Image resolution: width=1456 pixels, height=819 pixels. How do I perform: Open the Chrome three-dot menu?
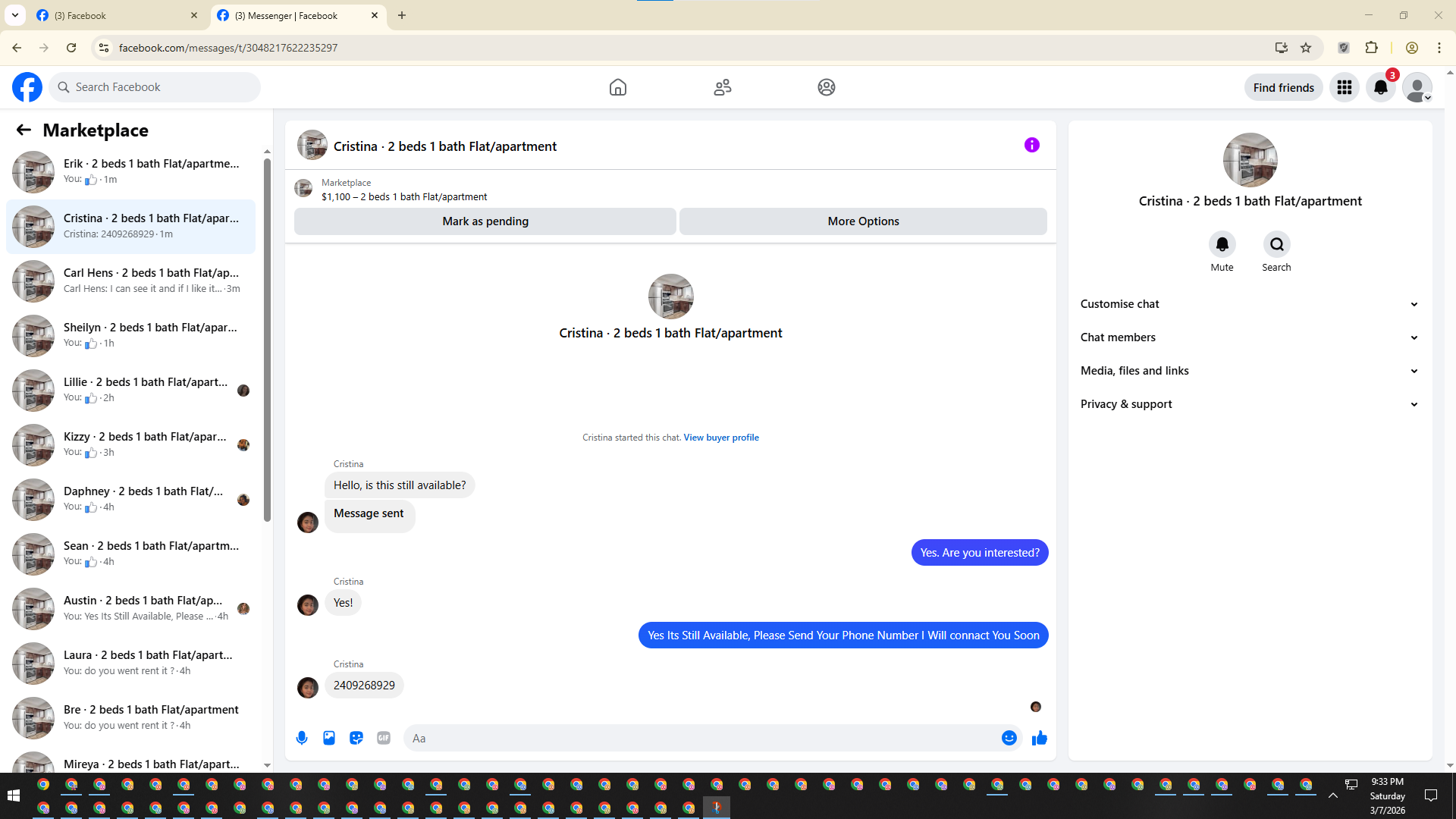pos(1439,48)
